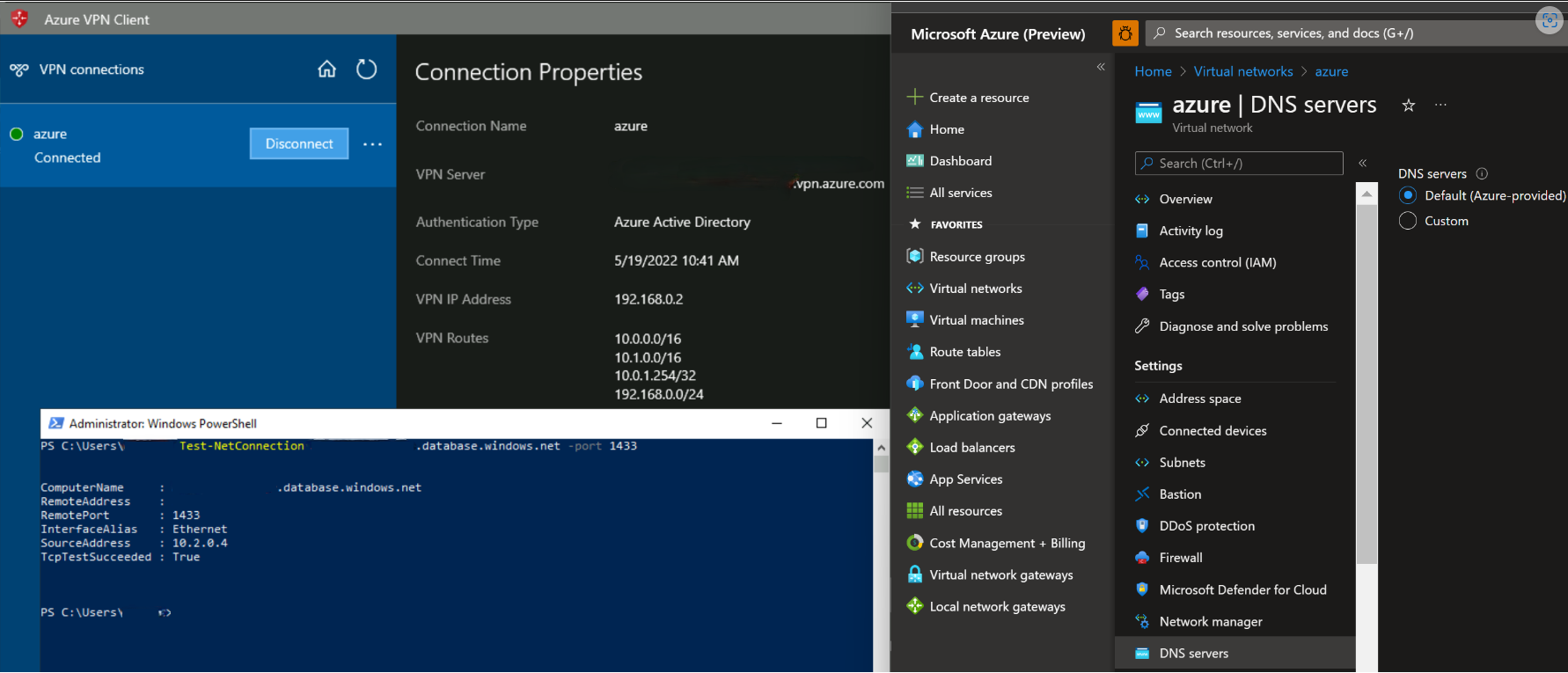1568x673 pixels.
Task: Open the DNS servers page ellipsis menu
Action: [x=1440, y=105]
